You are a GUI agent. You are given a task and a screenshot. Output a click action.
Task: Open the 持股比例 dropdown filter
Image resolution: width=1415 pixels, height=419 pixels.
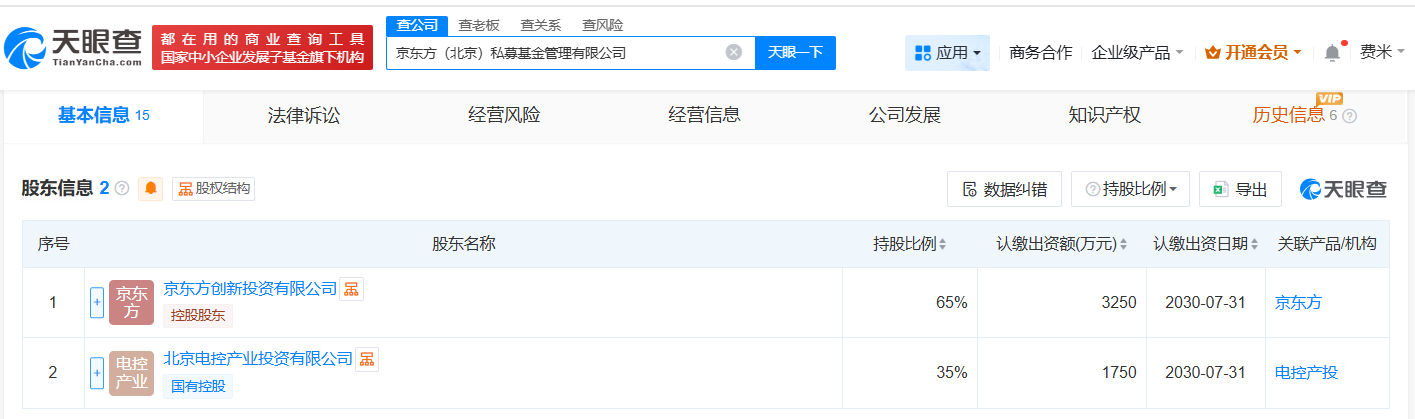click(1130, 189)
